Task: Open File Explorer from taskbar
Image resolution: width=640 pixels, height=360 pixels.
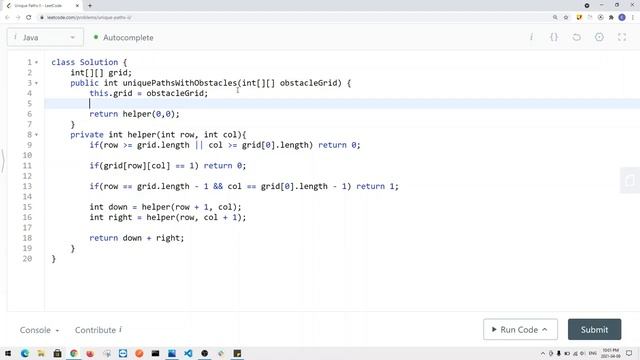Action: [41, 353]
